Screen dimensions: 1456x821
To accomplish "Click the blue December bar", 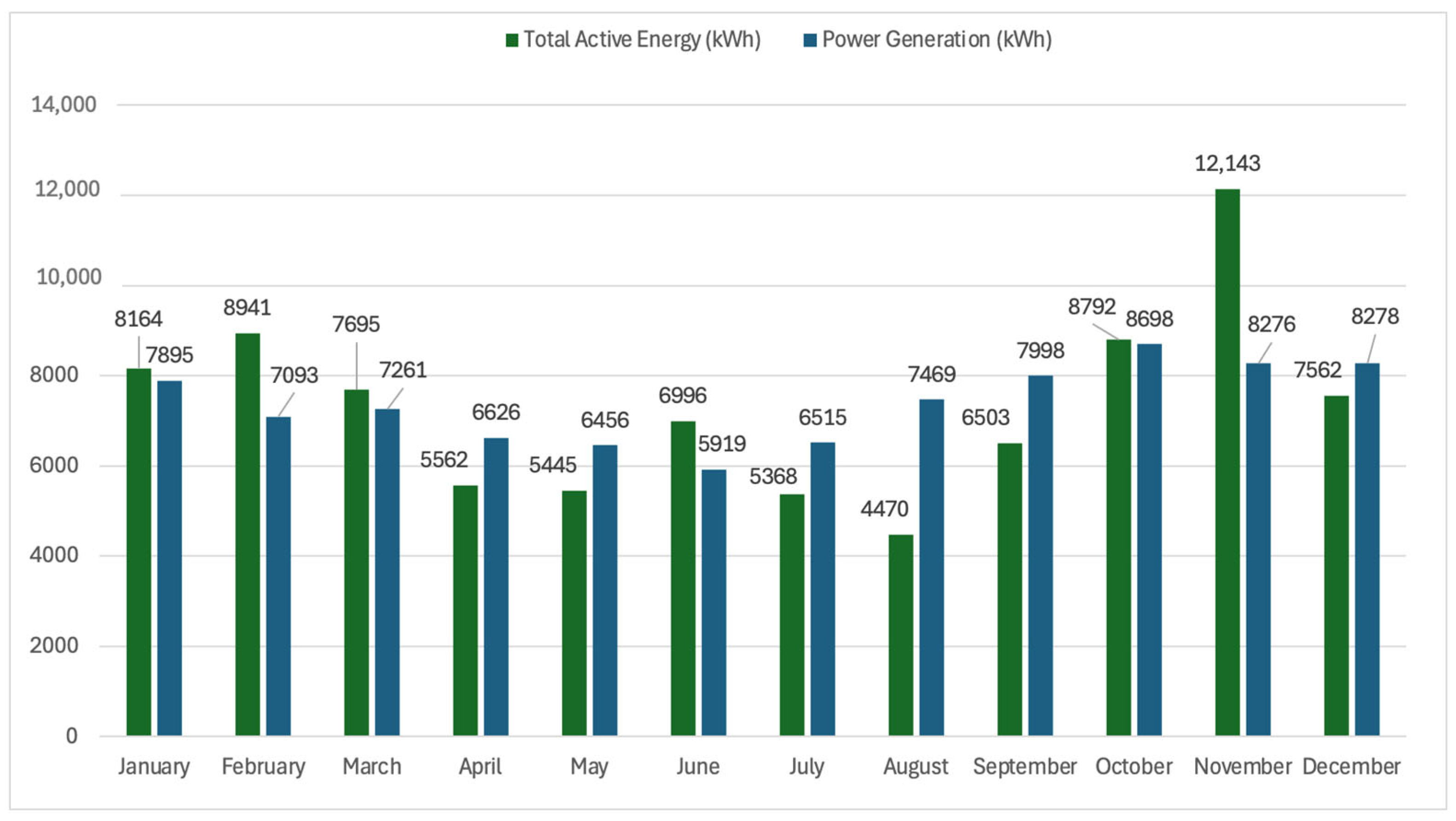I will pos(1367,549).
